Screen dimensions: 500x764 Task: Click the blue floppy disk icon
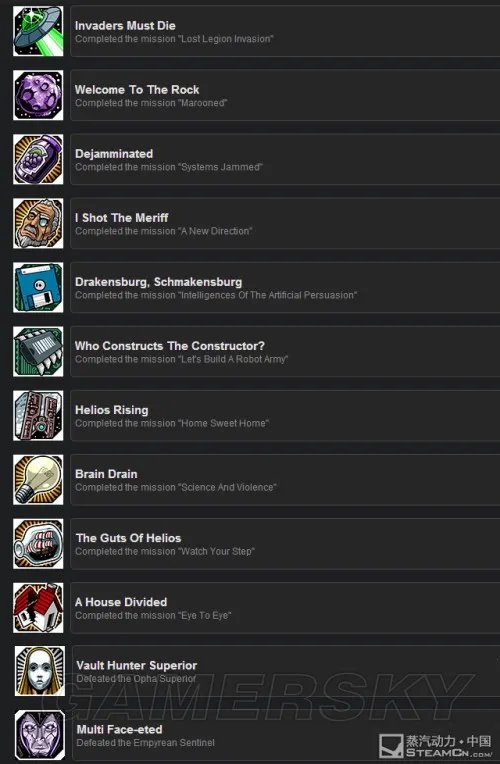point(38,287)
